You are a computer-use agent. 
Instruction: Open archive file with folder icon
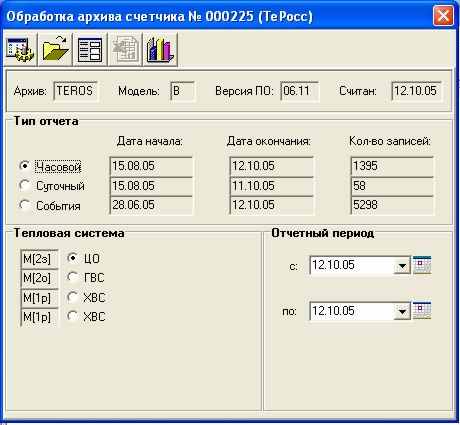coord(55,50)
